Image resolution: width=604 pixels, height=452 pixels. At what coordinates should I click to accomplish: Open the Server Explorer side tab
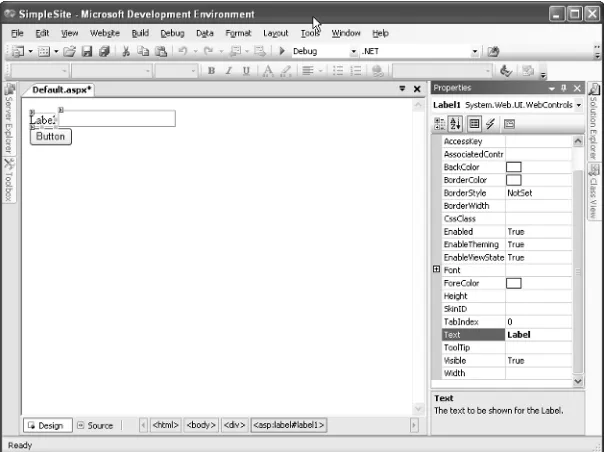click(9, 119)
